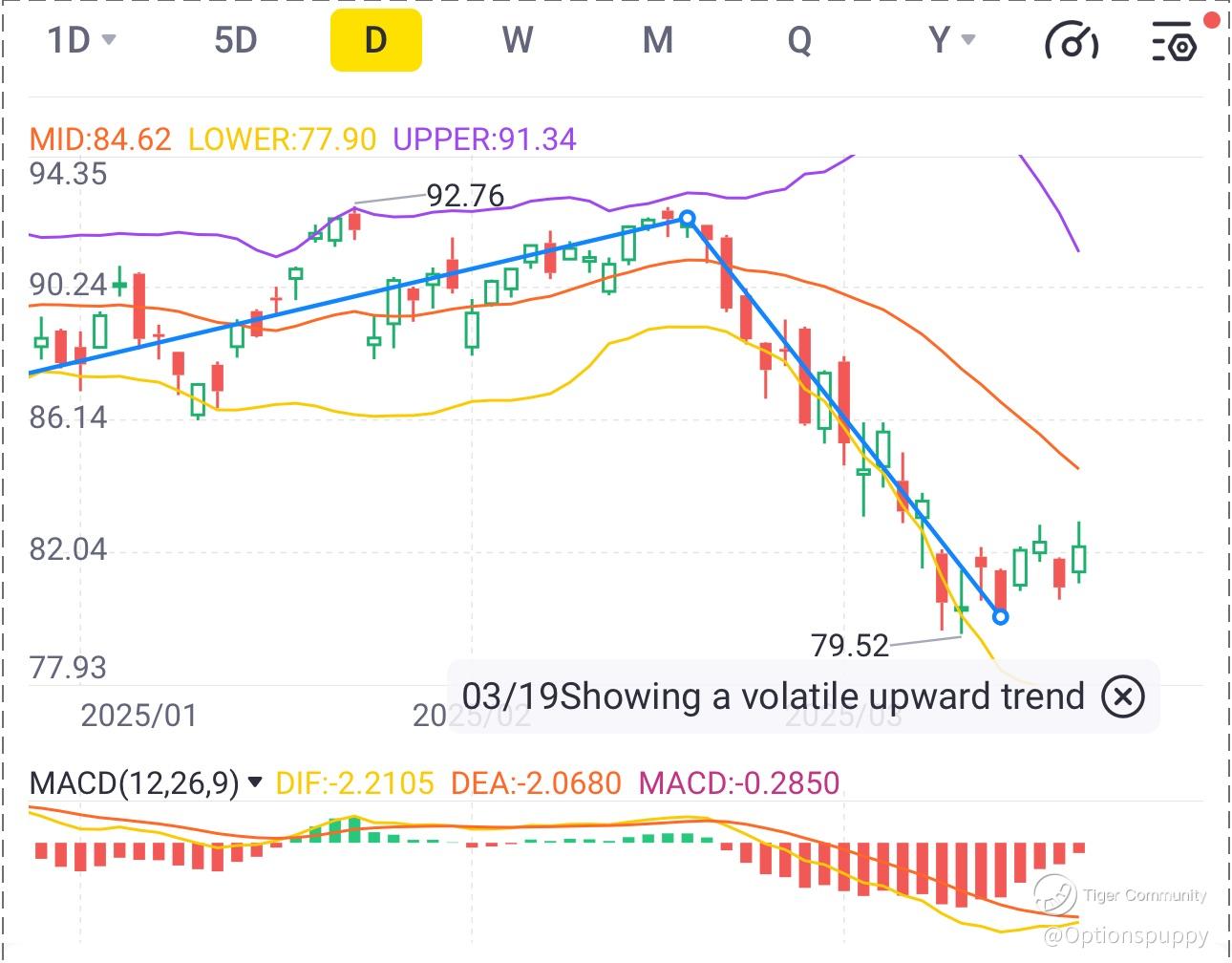This screenshot has width=1232, height=963.
Task: Open the chart gauge indicator icon
Action: [1072, 41]
